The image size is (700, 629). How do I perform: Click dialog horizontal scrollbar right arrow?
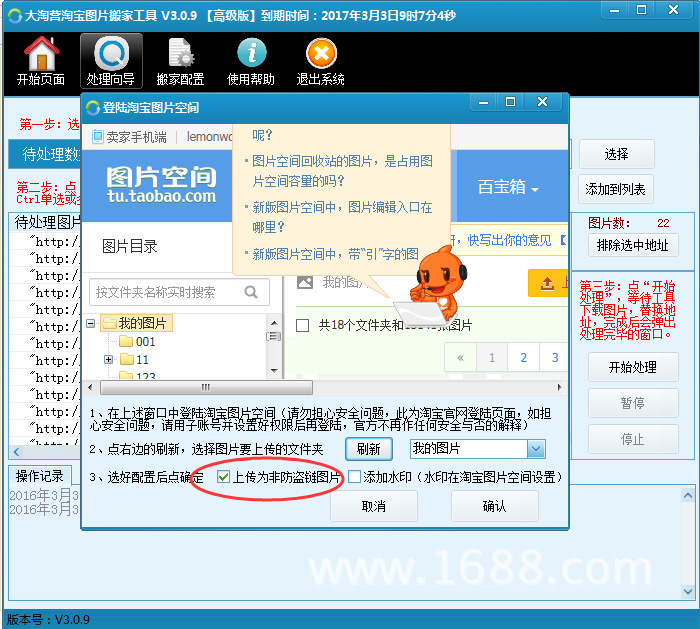[x=559, y=387]
